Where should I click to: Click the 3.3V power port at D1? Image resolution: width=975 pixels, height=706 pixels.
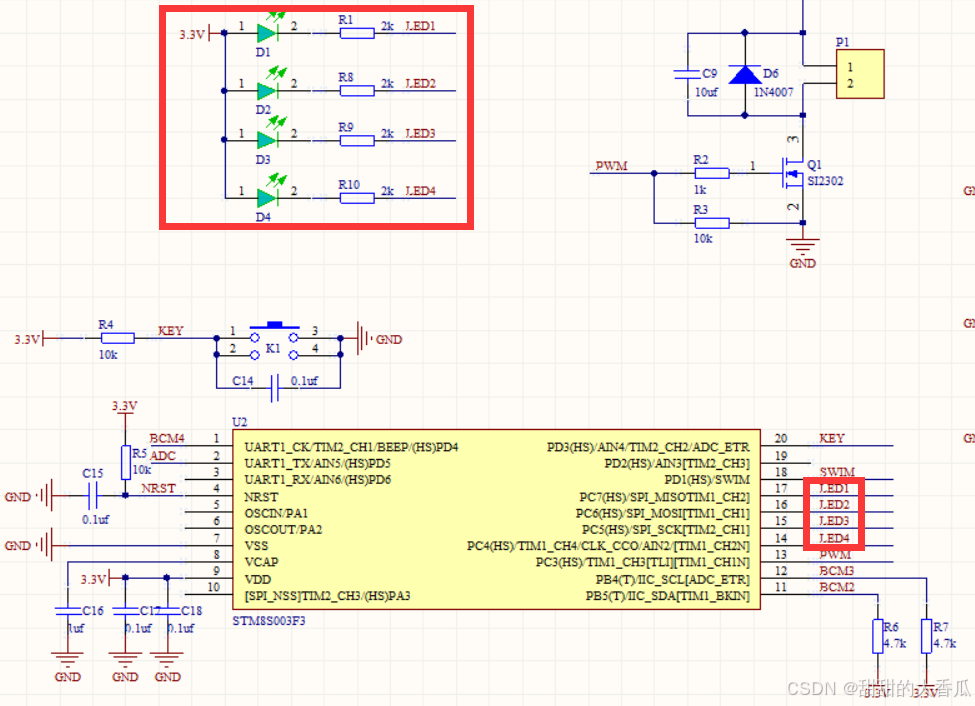pyautogui.click(x=196, y=34)
